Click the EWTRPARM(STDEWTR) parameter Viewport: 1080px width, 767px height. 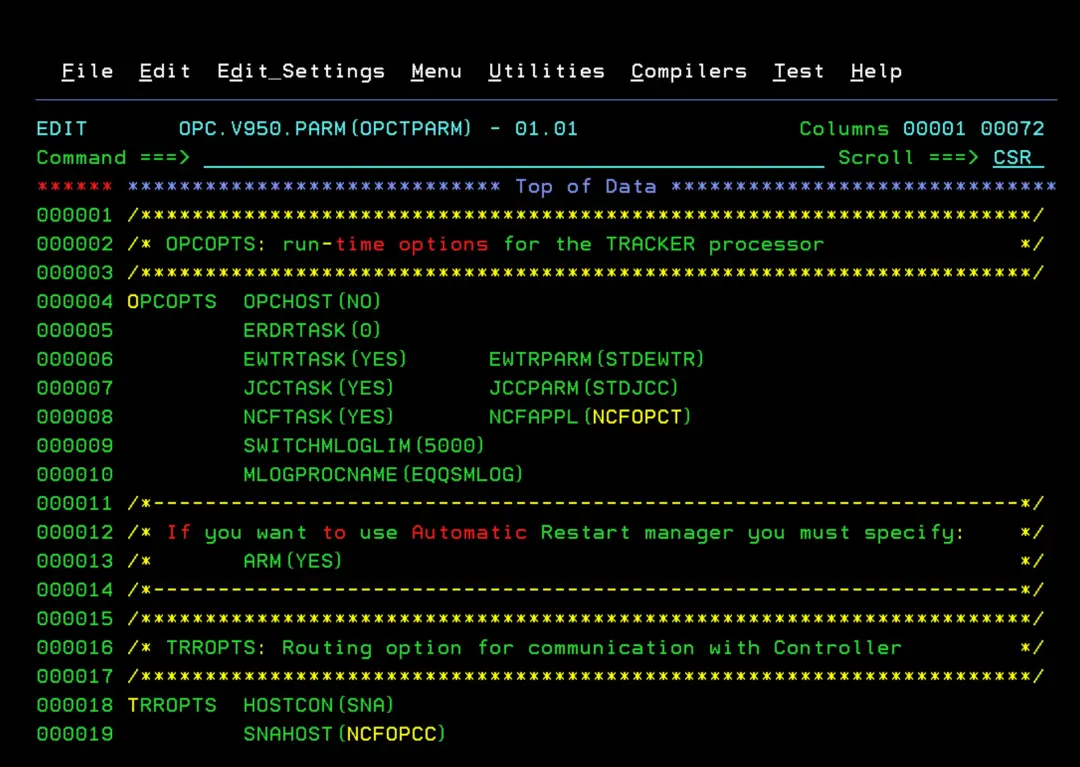tap(596, 359)
